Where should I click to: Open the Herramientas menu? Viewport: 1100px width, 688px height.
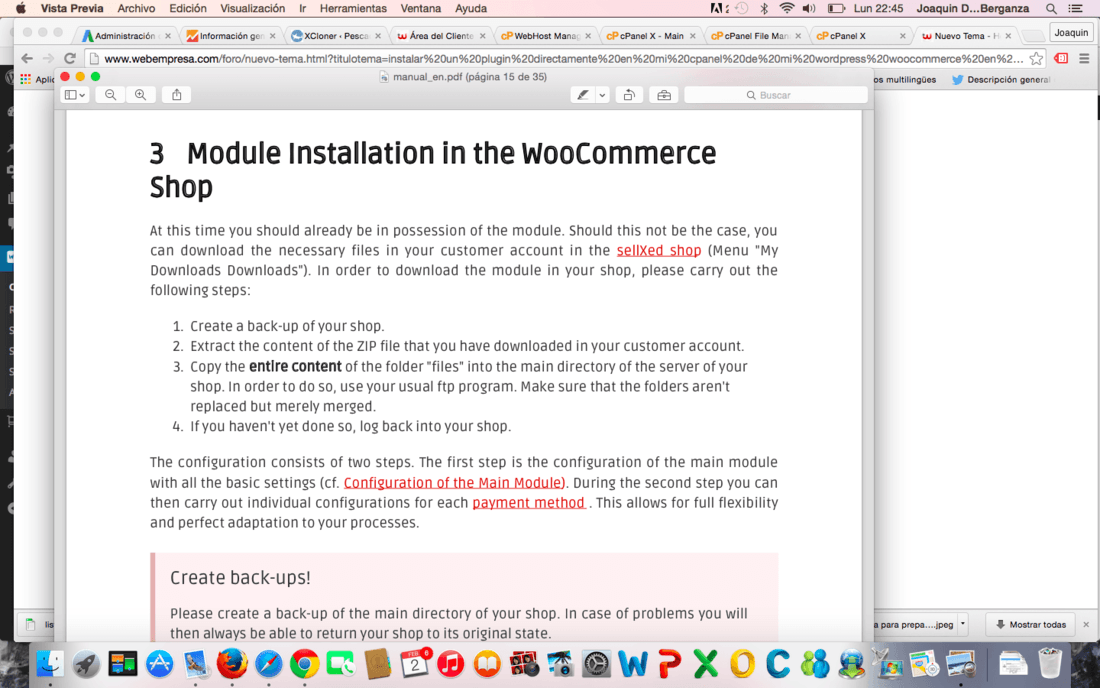(353, 8)
